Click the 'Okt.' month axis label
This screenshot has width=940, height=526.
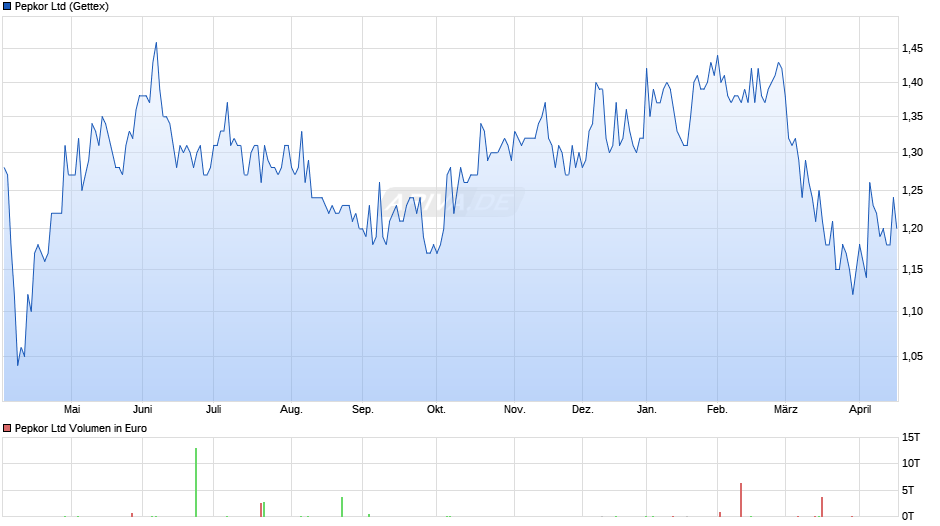[436, 409]
